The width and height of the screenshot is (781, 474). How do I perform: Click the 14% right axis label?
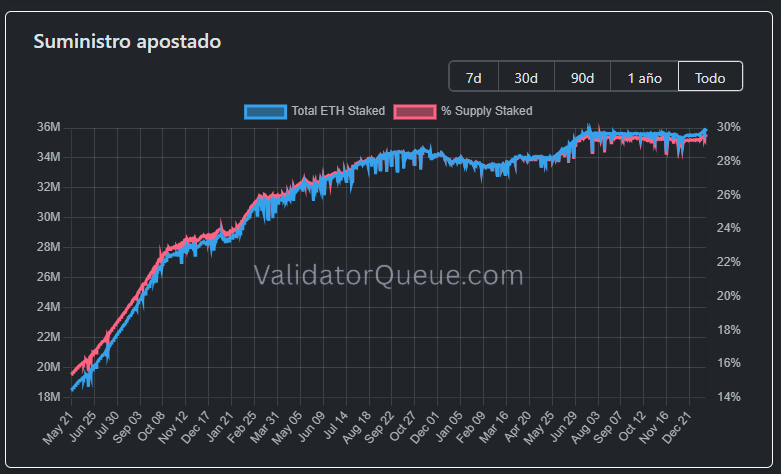[x=728, y=397]
